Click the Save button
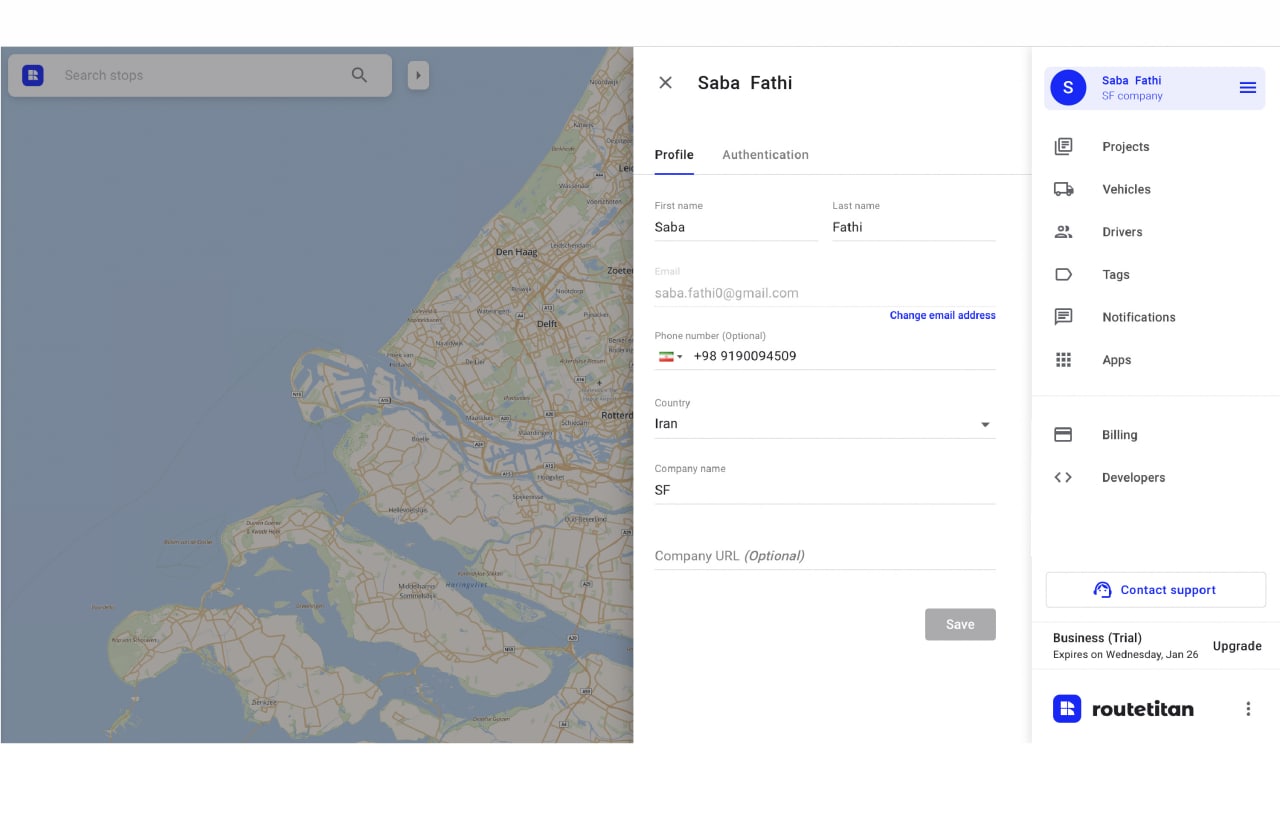 [960, 624]
